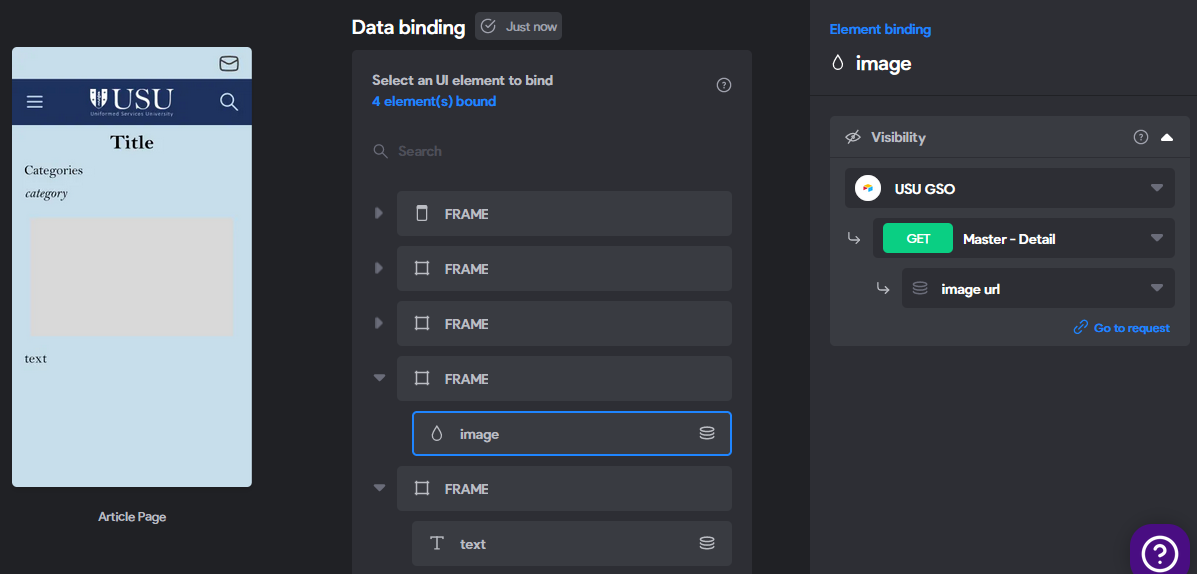Click the database icon on image row

[x=707, y=434]
